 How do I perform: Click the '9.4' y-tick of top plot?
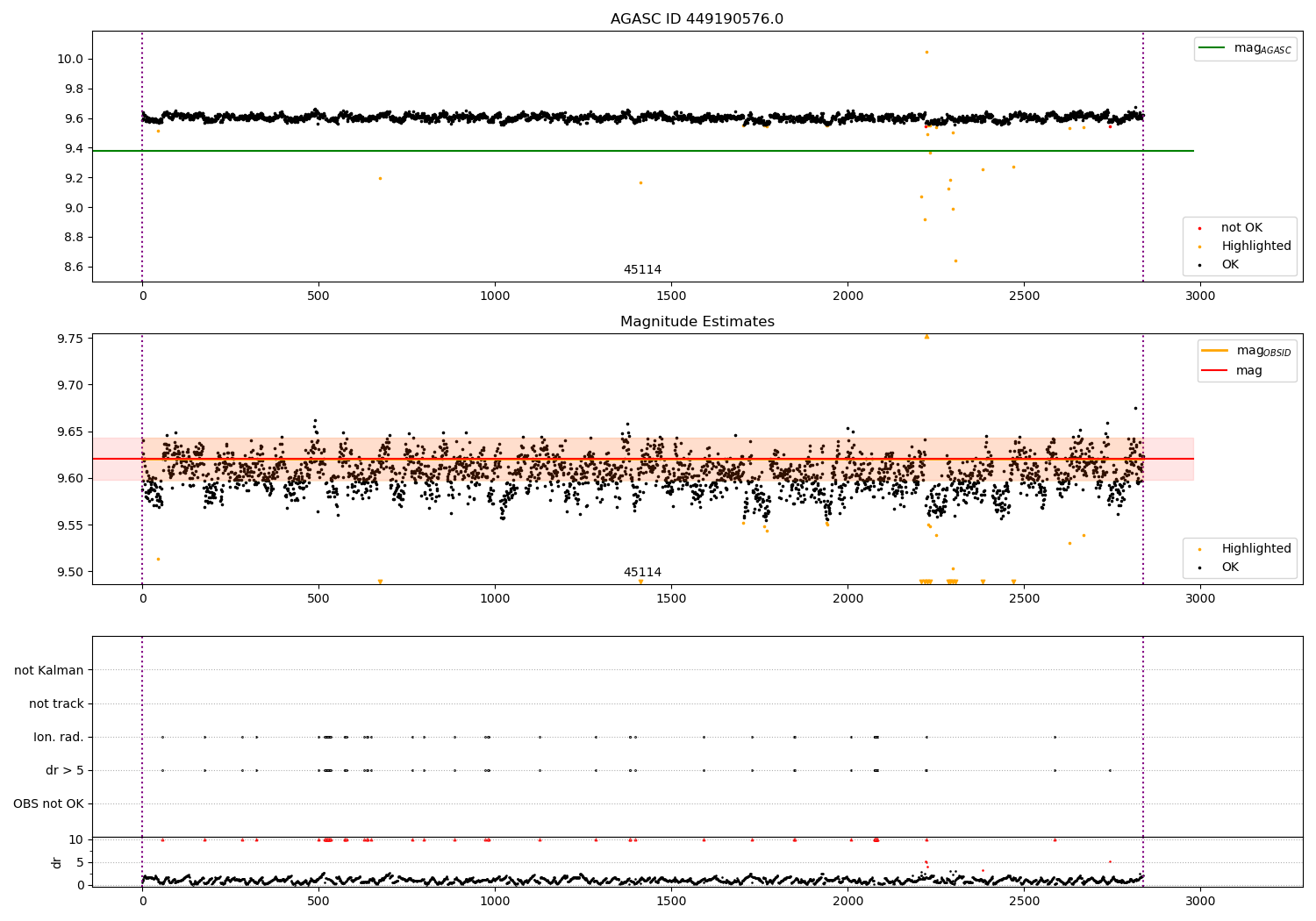click(73, 148)
